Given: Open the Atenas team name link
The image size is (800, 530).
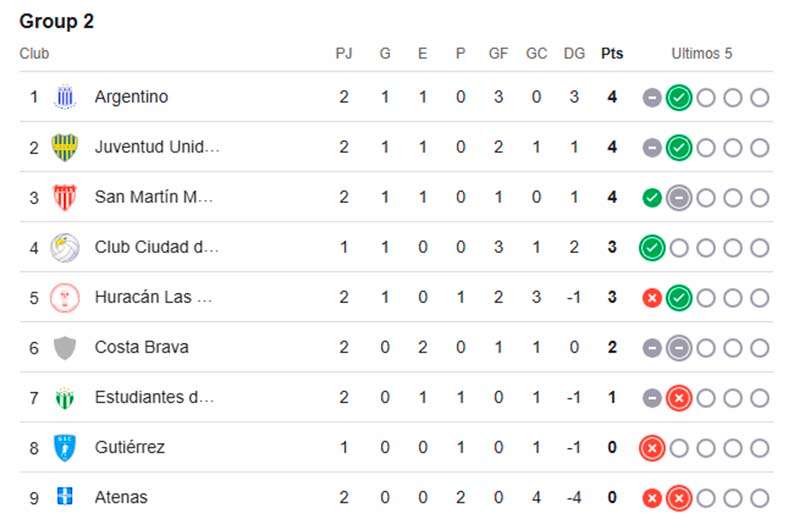Looking at the screenshot, I should coord(121,497).
